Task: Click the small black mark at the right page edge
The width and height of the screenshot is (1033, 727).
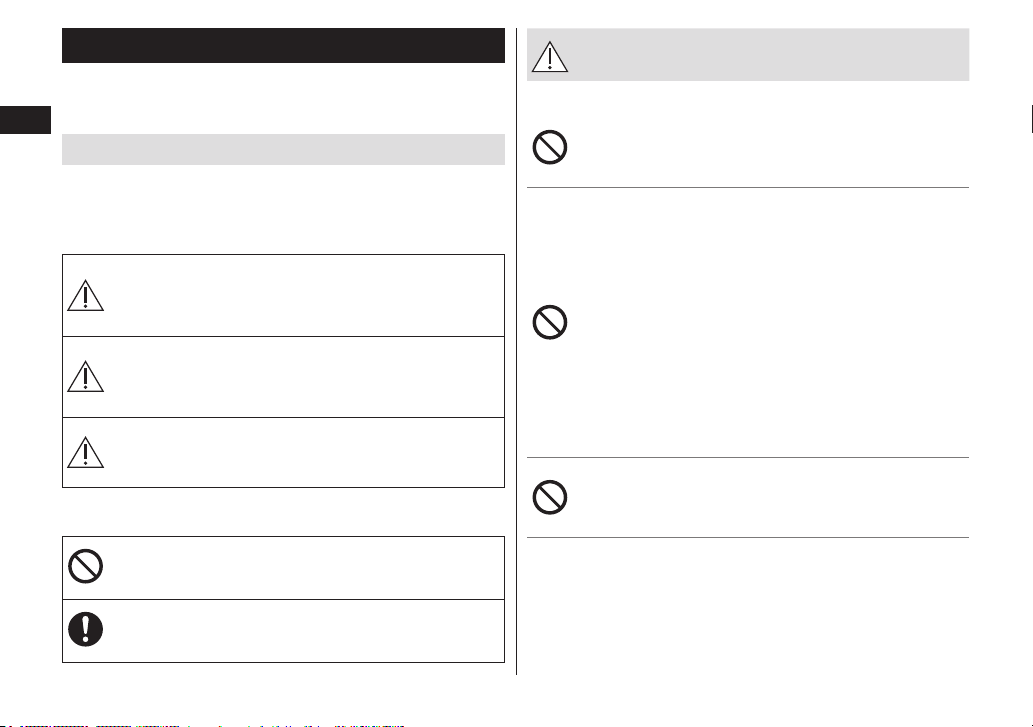Action: click(1031, 119)
